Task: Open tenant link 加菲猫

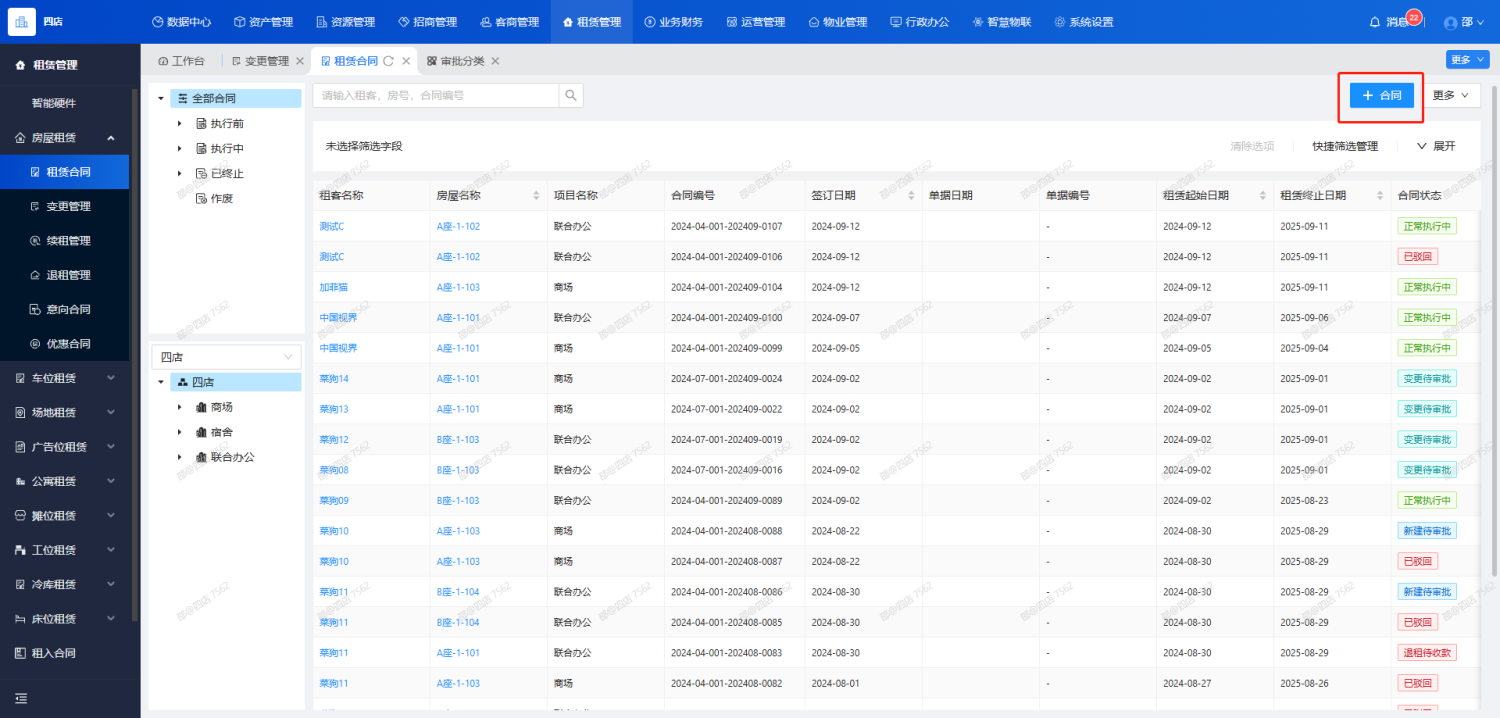Action: (x=333, y=287)
